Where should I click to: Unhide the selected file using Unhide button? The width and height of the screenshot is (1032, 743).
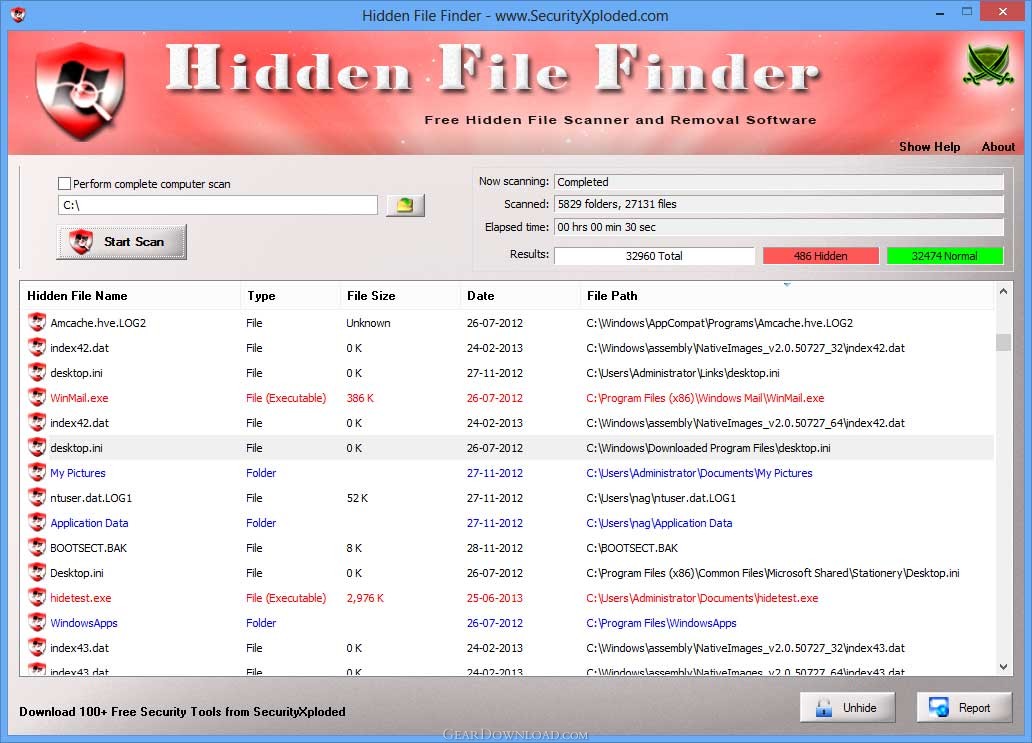pyautogui.click(x=848, y=708)
